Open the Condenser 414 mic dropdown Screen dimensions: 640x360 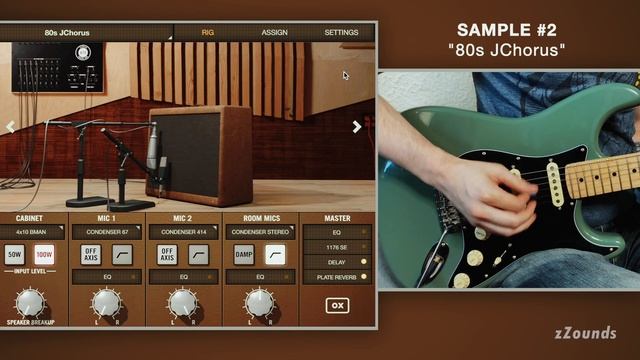point(184,232)
